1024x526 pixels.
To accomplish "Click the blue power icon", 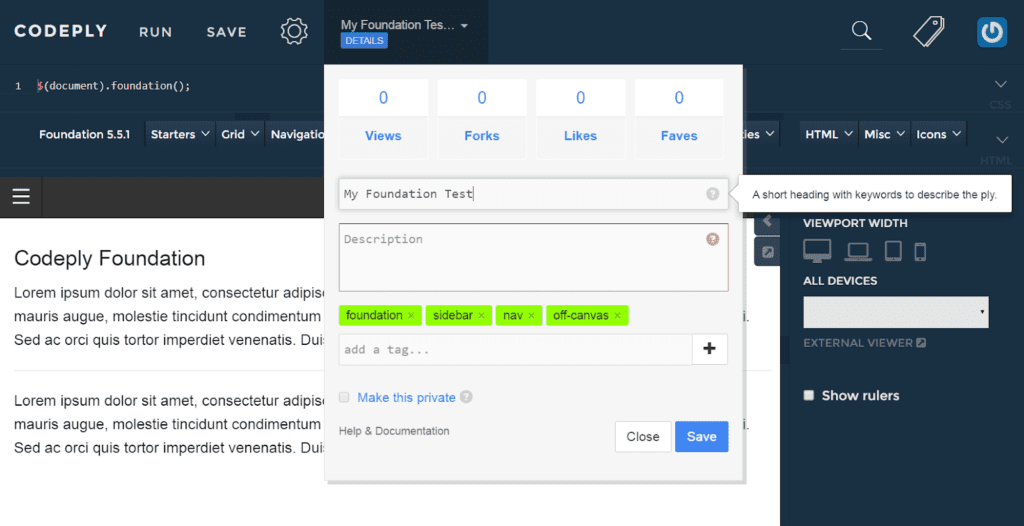I will 991,32.
